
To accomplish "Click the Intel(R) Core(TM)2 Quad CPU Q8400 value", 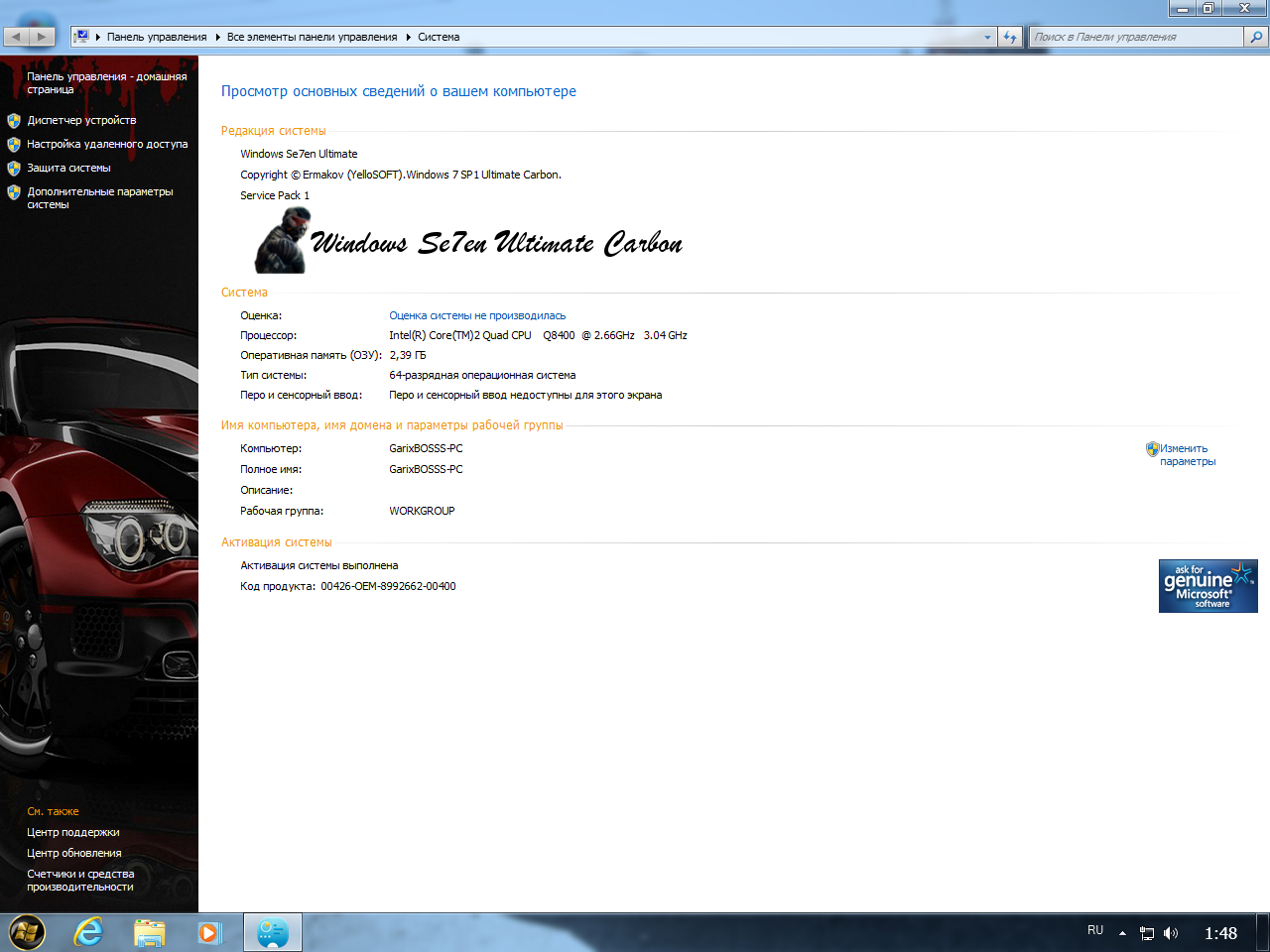I will pyautogui.click(x=538, y=335).
